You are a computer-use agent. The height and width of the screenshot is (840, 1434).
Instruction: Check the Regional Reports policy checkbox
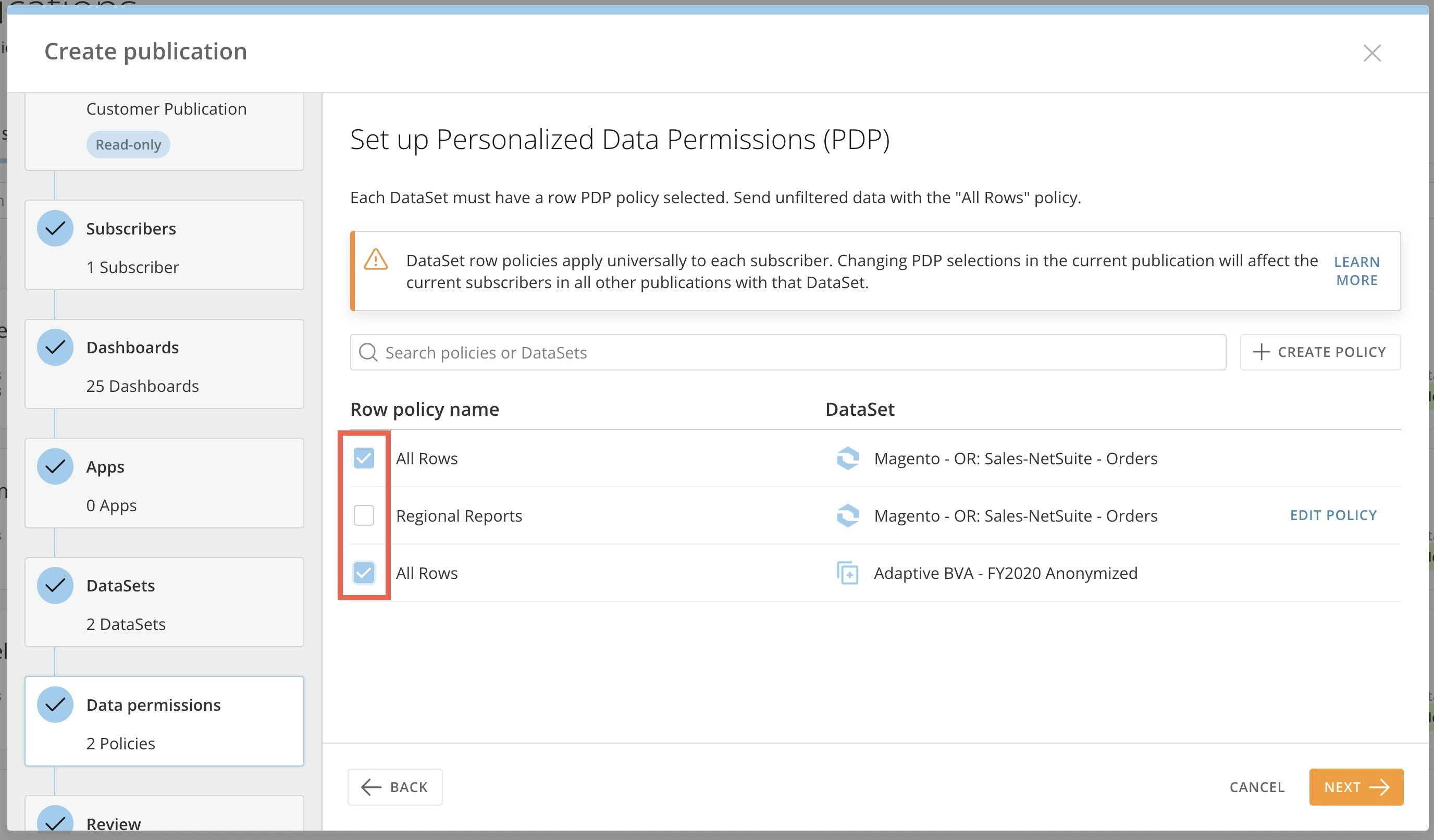pos(364,515)
